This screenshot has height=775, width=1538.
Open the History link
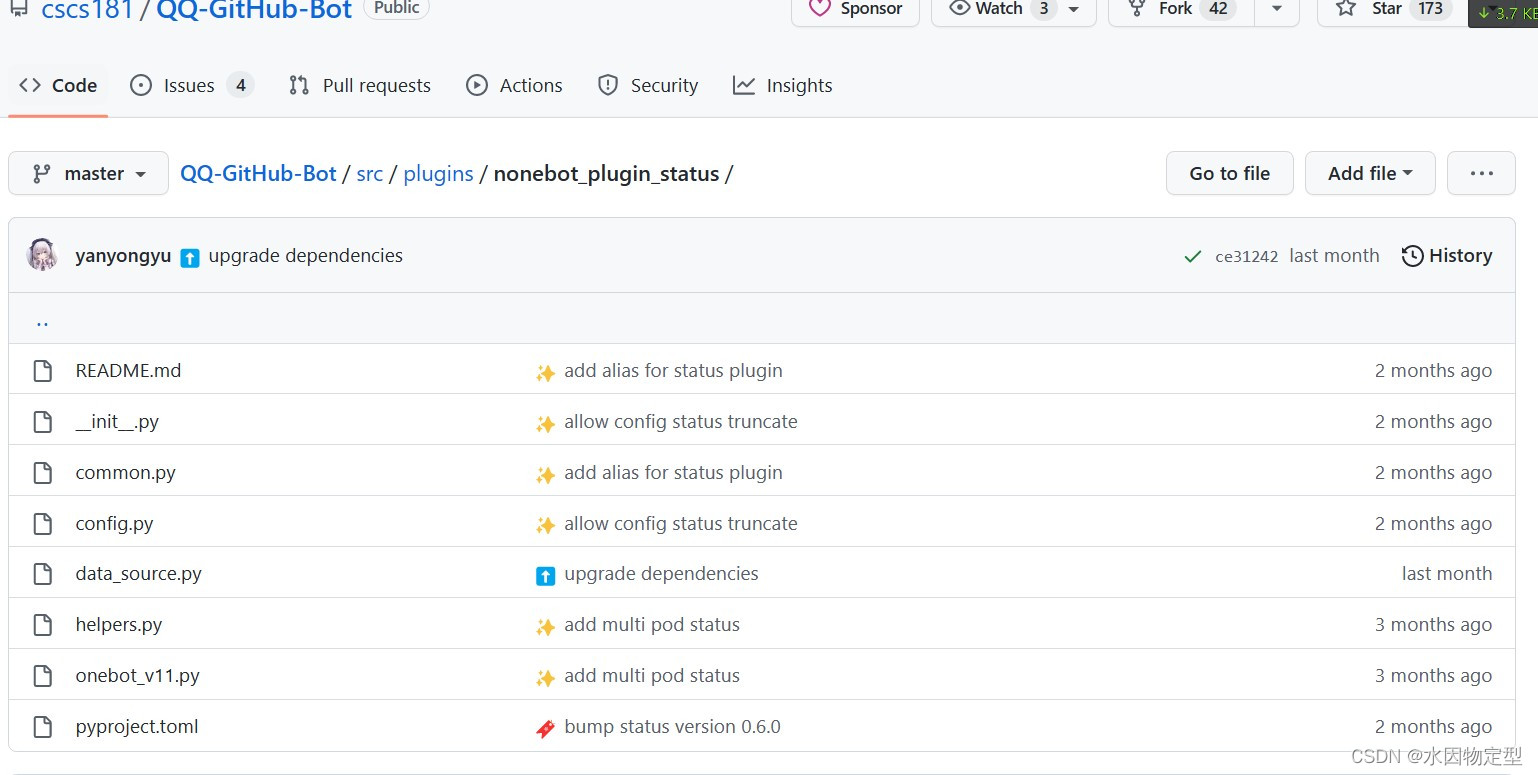[x=1447, y=256]
